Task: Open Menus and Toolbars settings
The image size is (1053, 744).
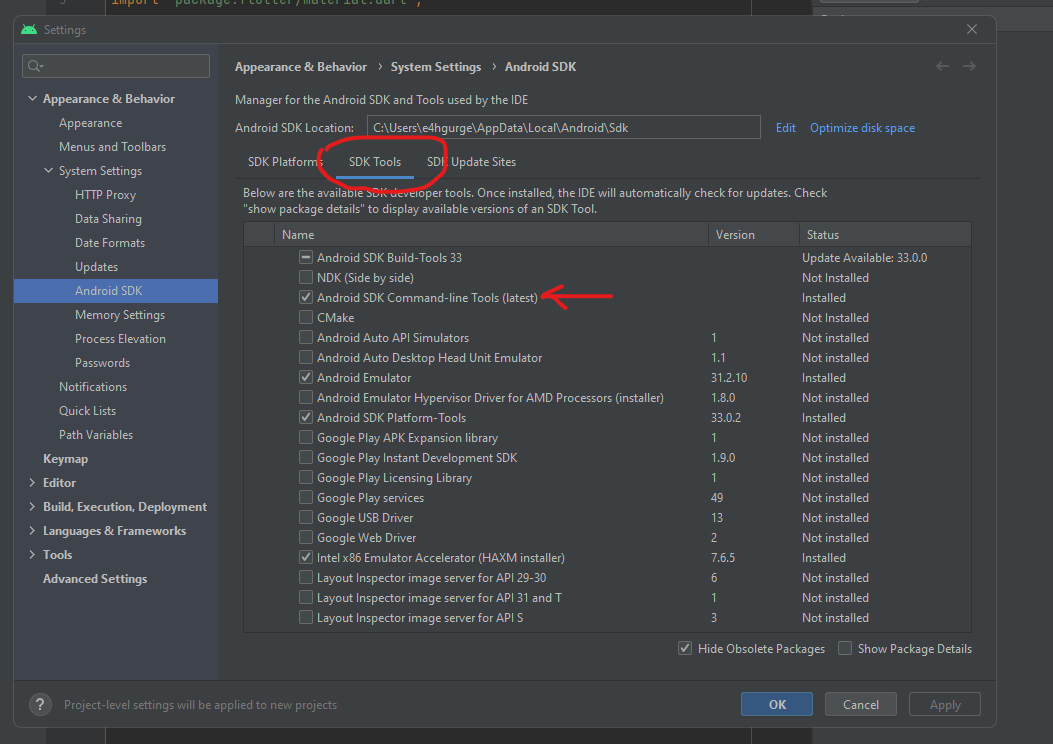Action: pos(112,146)
